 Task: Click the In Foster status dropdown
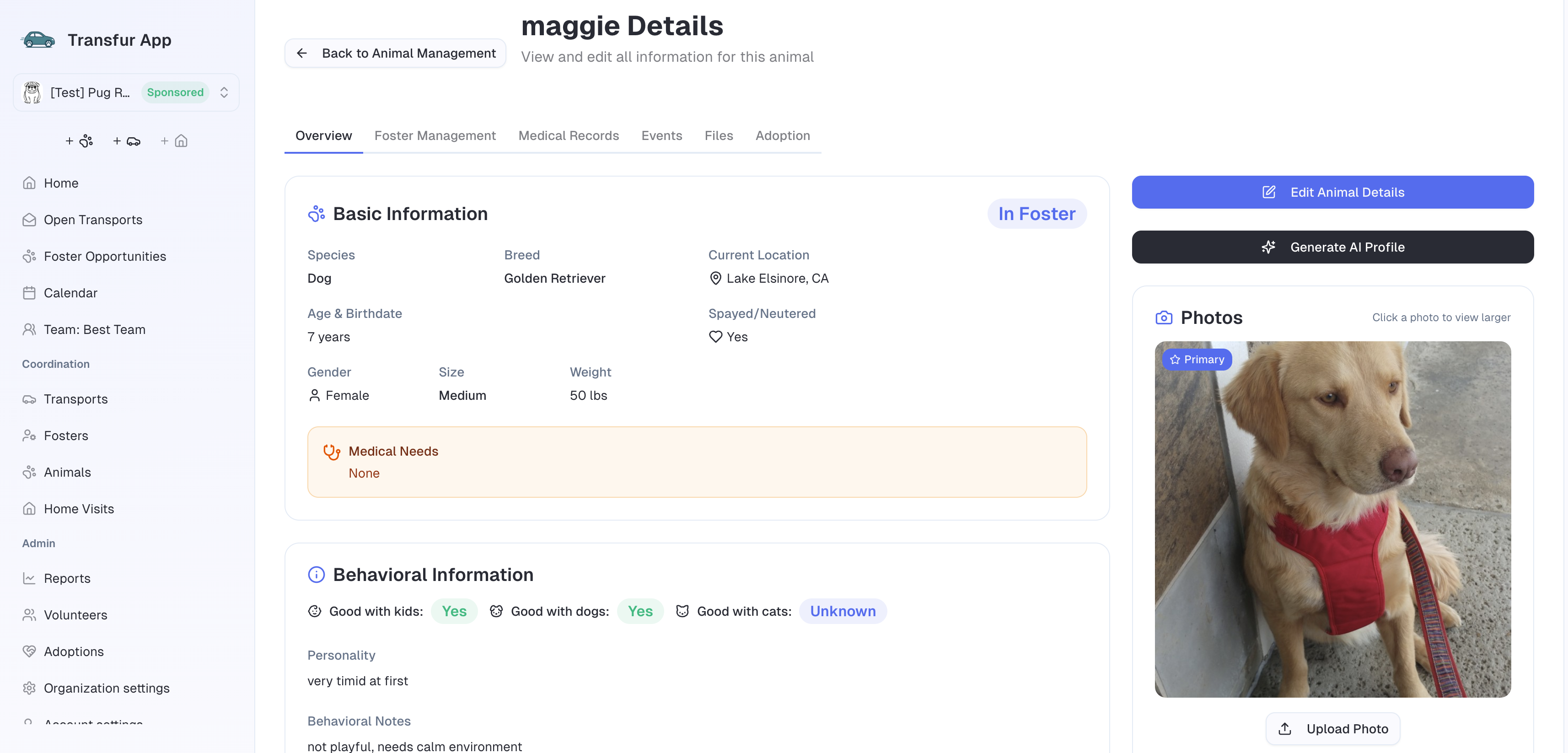coord(1036,214)
